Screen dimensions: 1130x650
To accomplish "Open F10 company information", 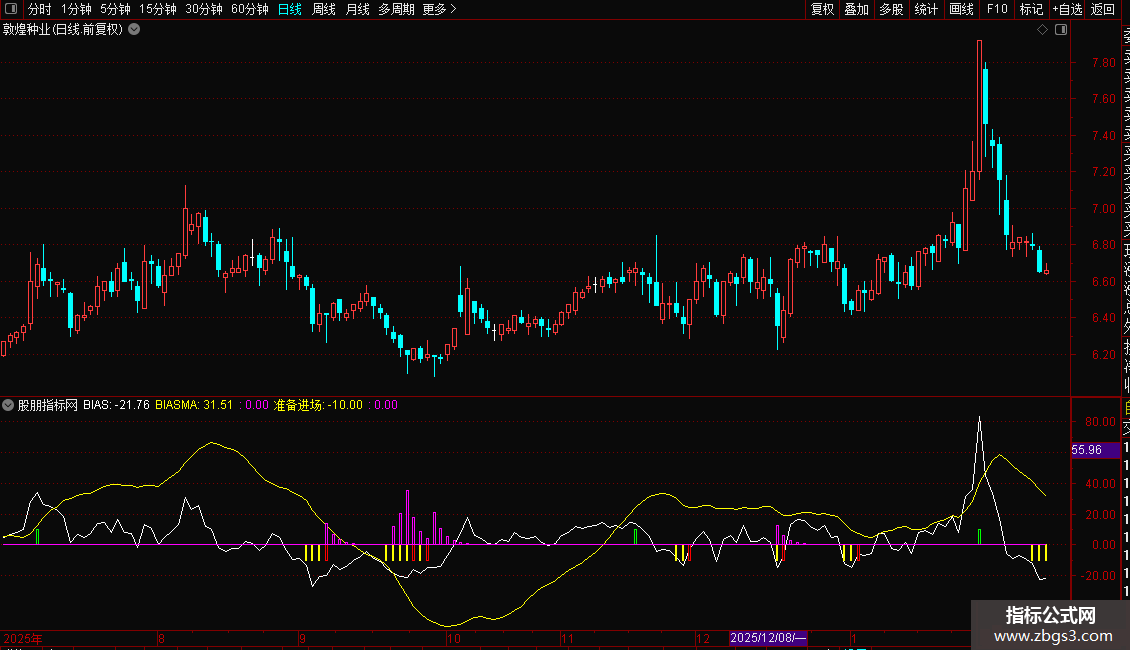I will [x=997, y=9].
